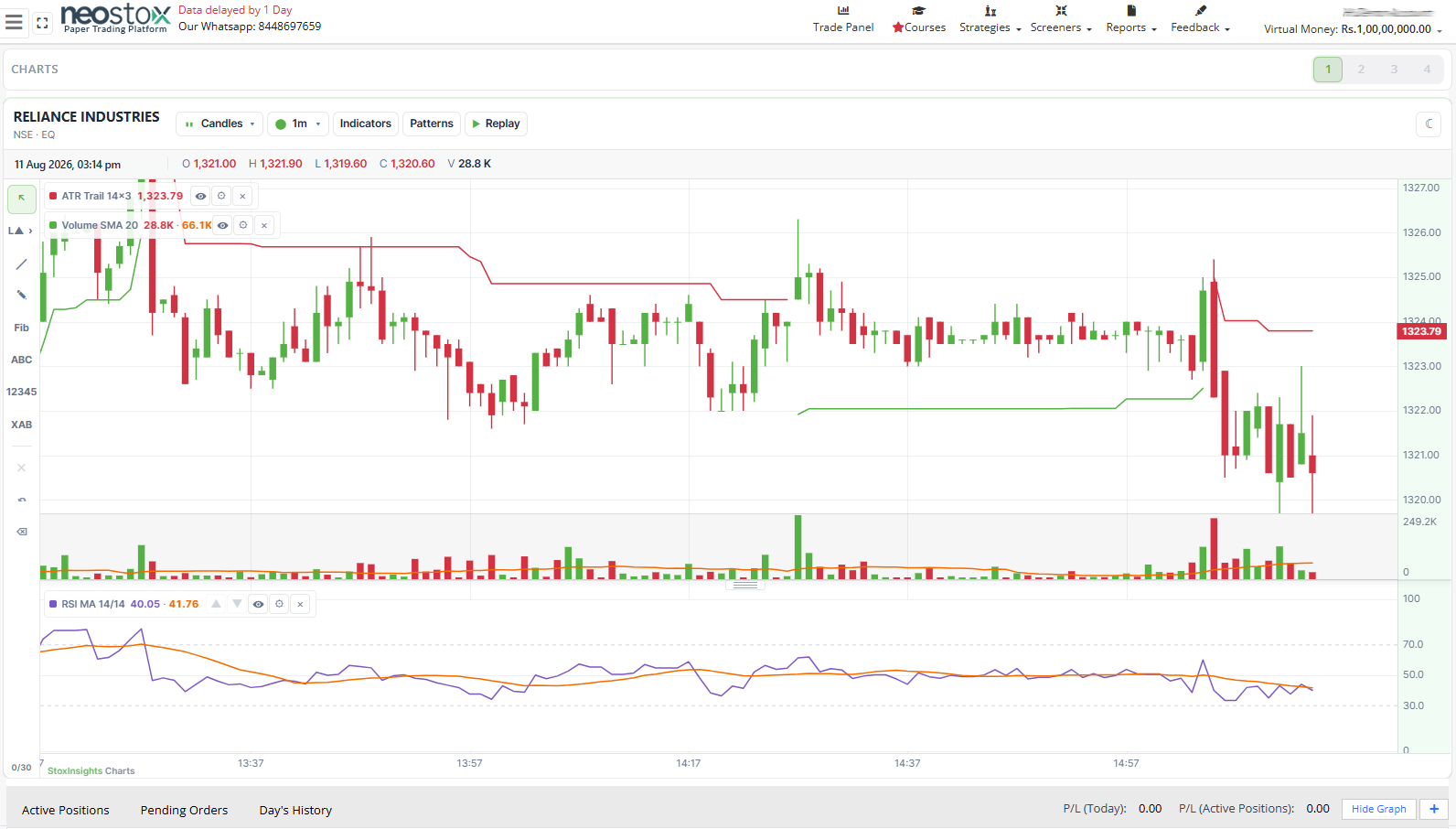This screenshot has height=829, width=1456.
Task: Expand the line tools group
Action: point(20,231)
